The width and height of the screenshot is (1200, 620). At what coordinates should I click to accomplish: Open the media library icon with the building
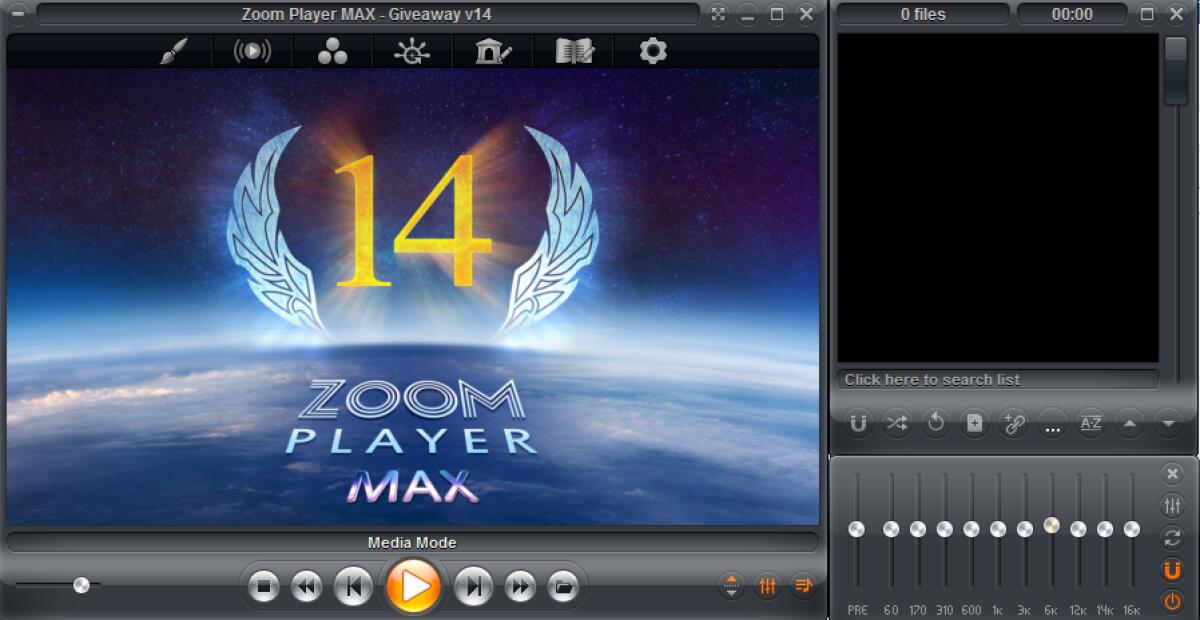[x=492, y=51]
